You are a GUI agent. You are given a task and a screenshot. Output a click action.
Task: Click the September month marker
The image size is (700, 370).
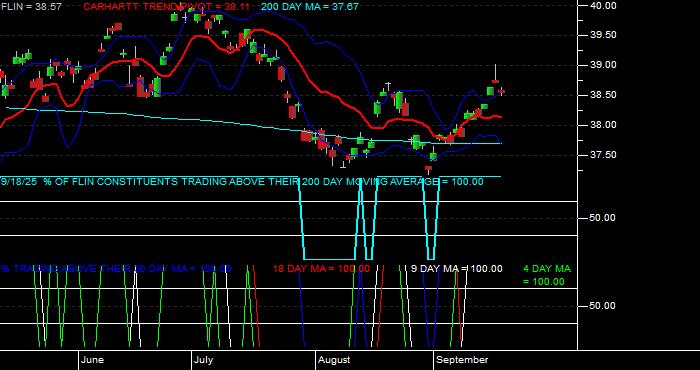coord(462,360)
